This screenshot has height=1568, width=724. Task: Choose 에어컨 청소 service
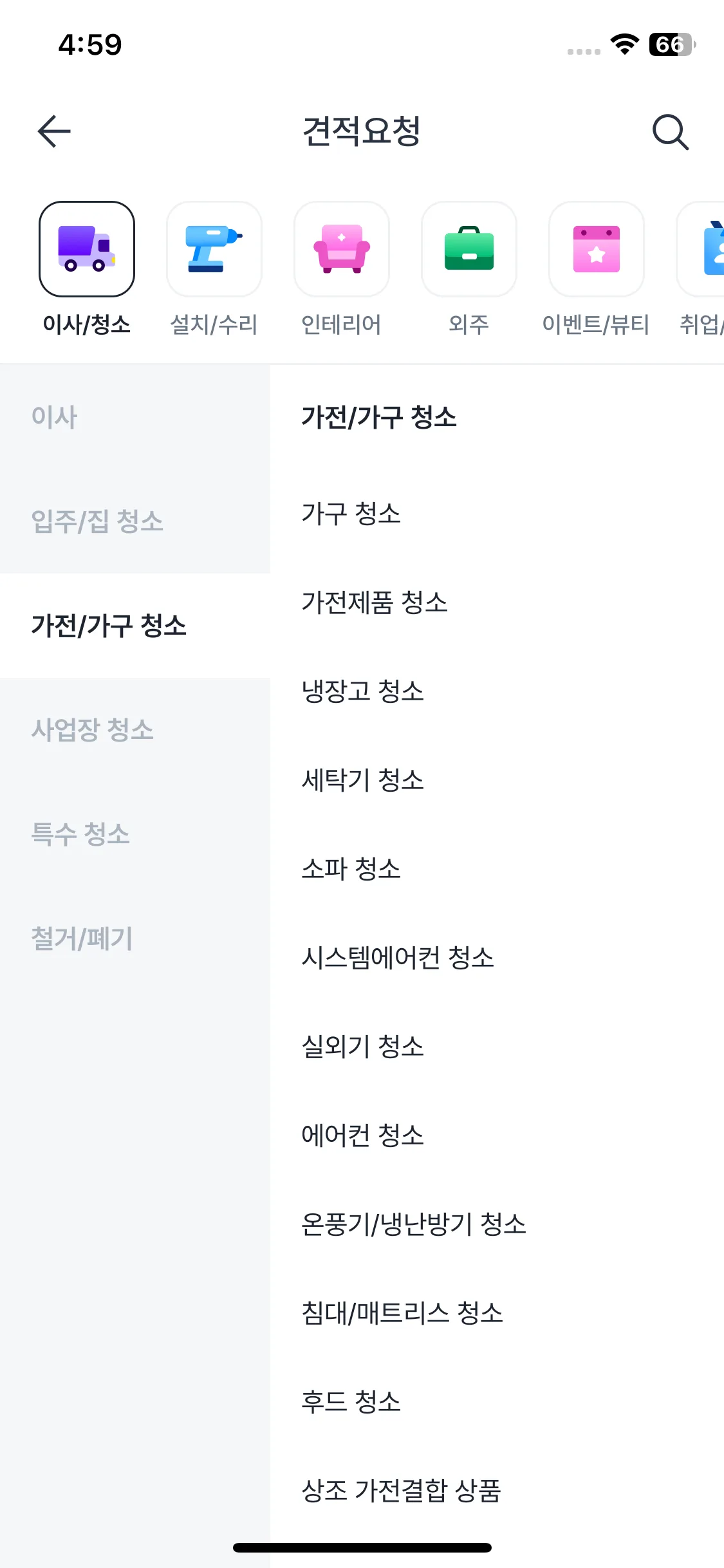click(x=363, y=1135)
